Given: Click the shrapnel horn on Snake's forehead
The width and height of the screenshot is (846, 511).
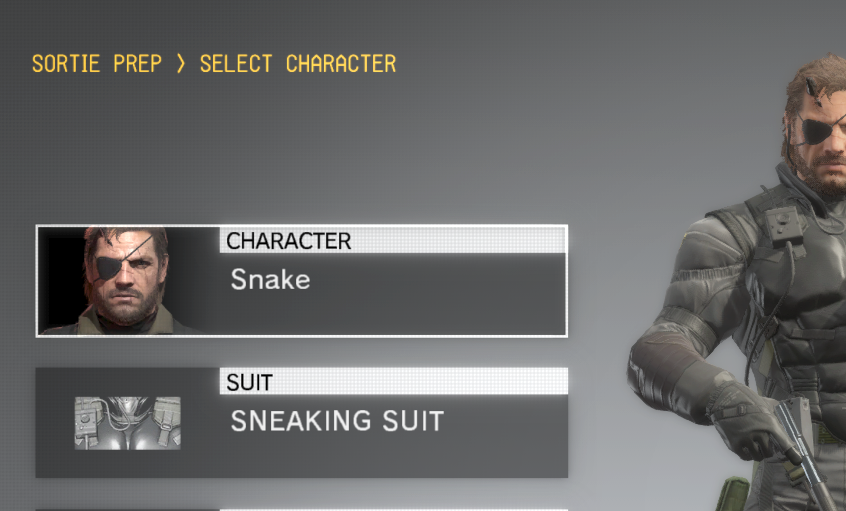Looking at the screenshot, I should (x=812, y=90).
